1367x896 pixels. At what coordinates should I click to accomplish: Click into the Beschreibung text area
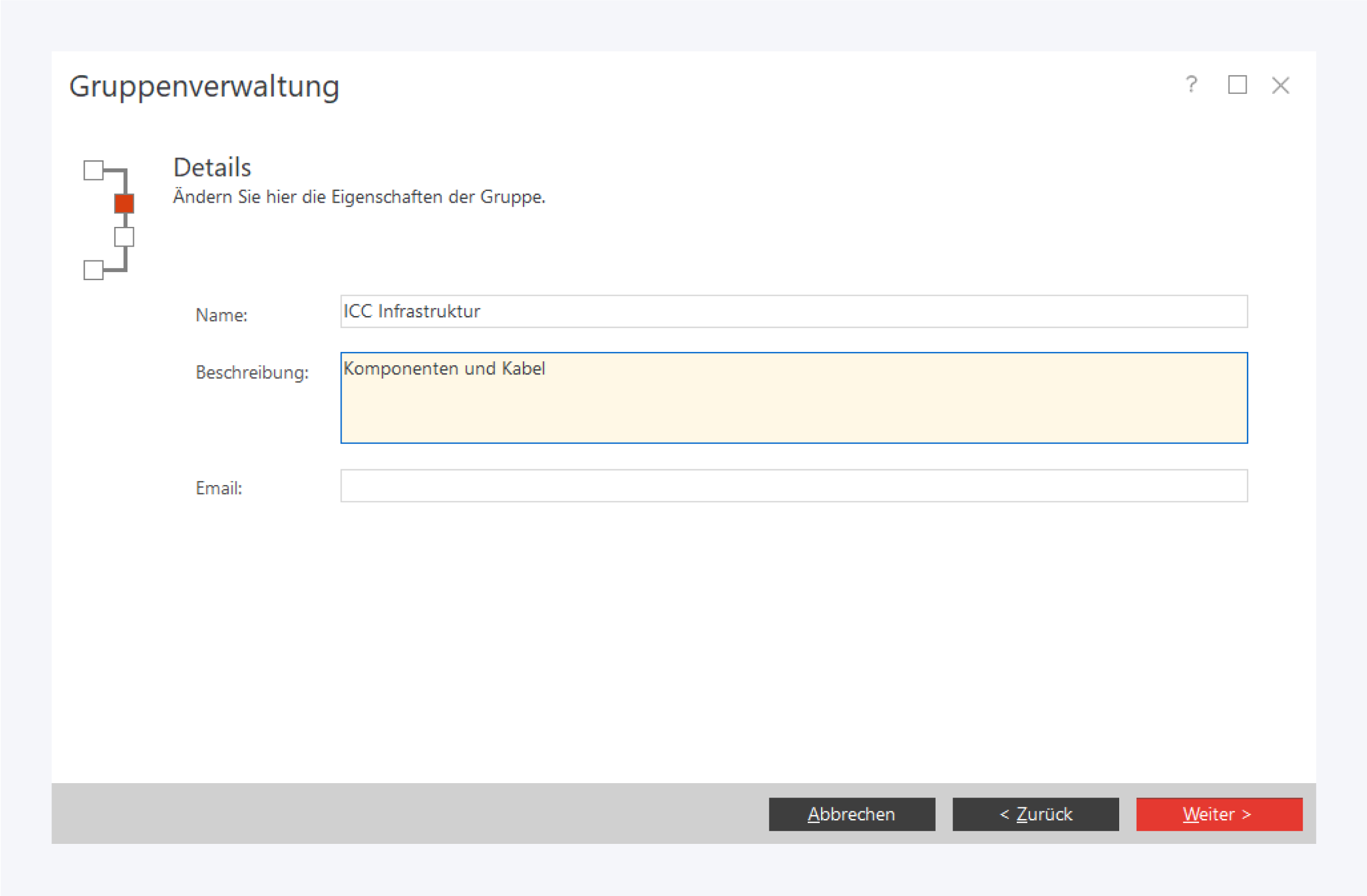[793, 398]
